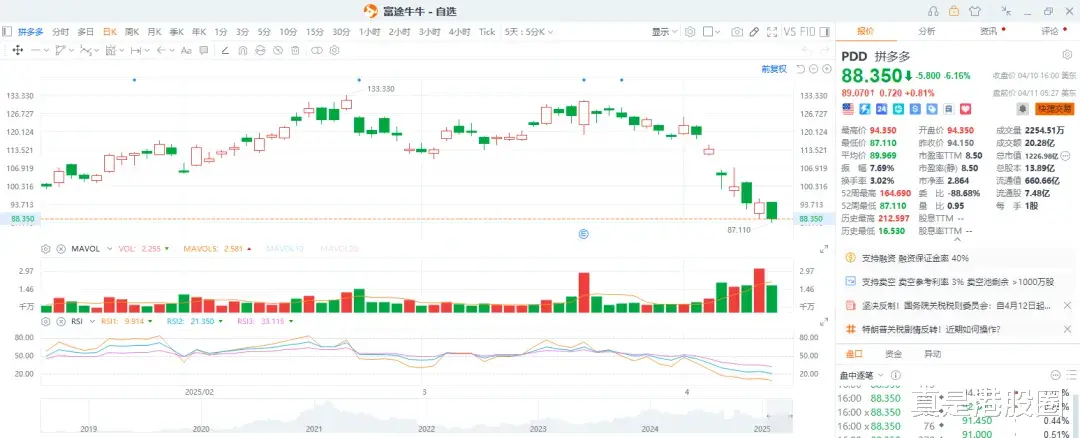Toggle MAVOL20 line visibility
This screenshot has height=438, width=1080.
tap(339, 249)
